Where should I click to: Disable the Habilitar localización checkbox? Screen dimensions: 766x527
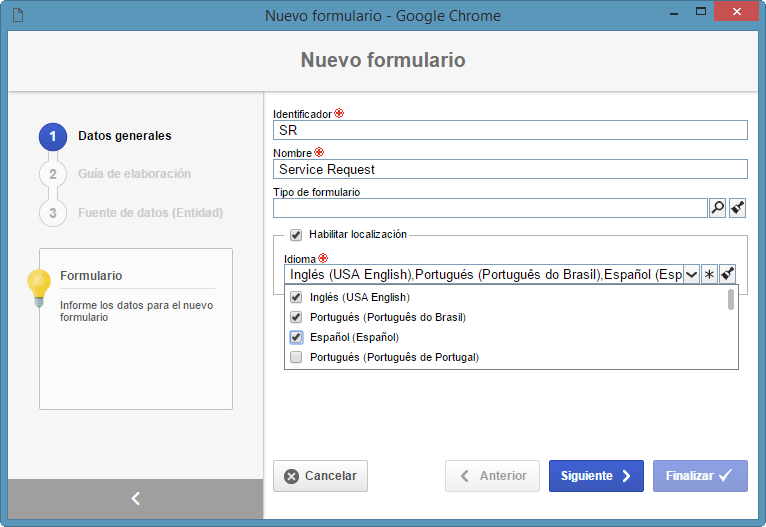coord(296,235)
